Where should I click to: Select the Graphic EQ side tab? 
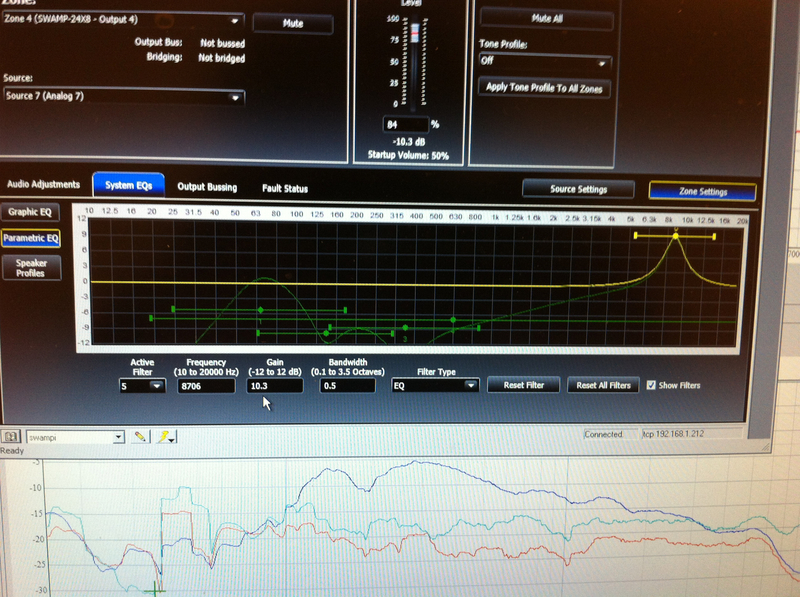point(30,212)
